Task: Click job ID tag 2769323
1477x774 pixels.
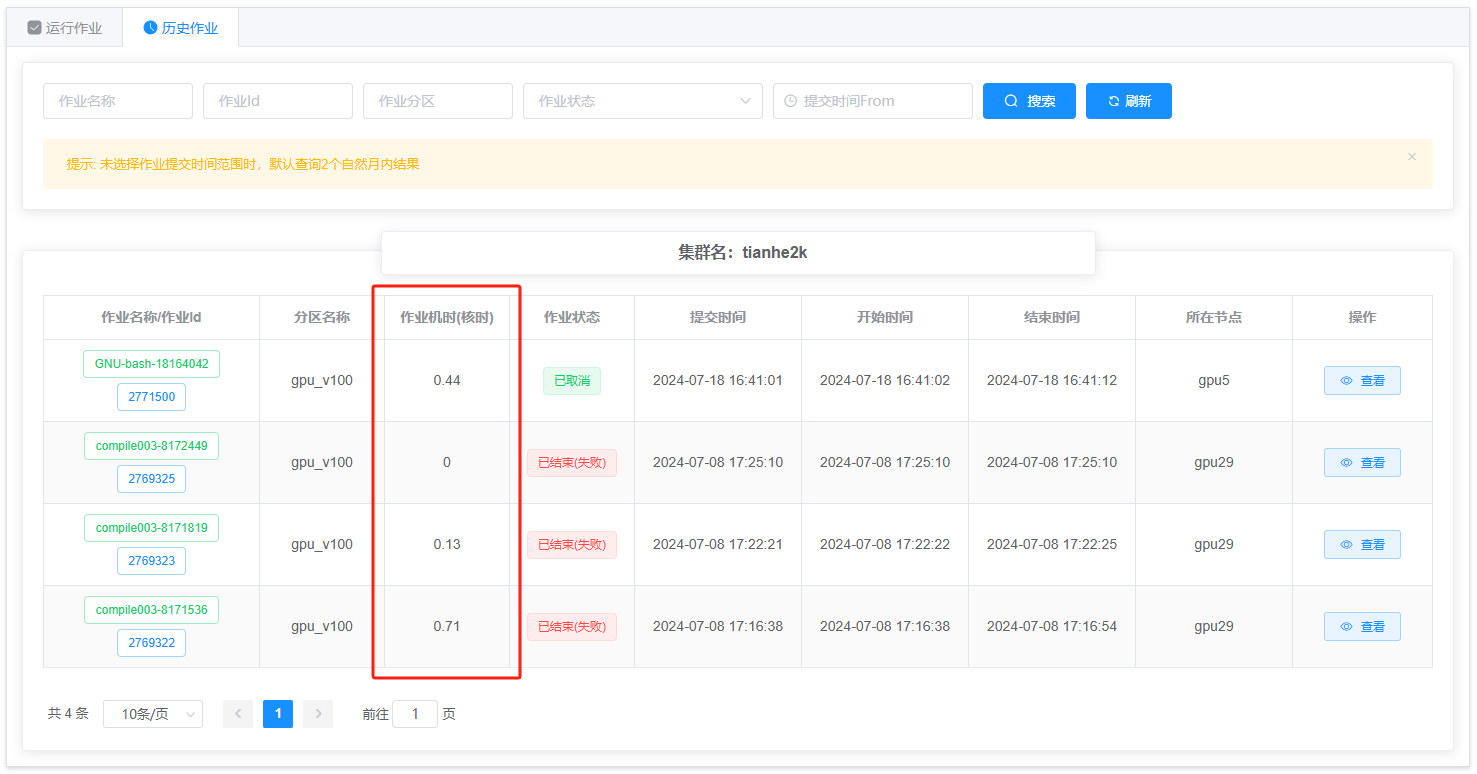Action: tap(151, 561)
